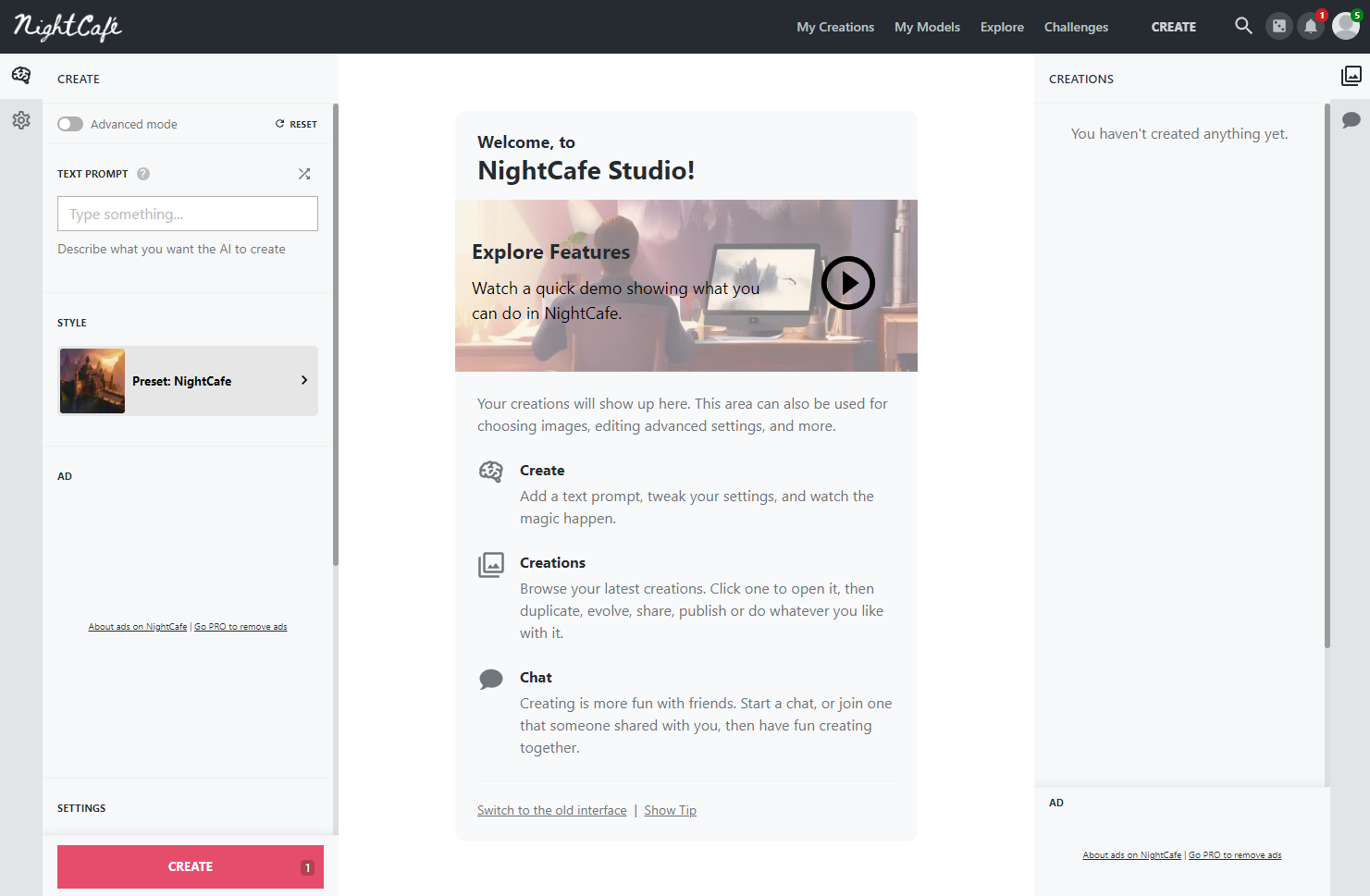
Task: Click Switch to the old interface link
Action: click(x=552, y=810)
